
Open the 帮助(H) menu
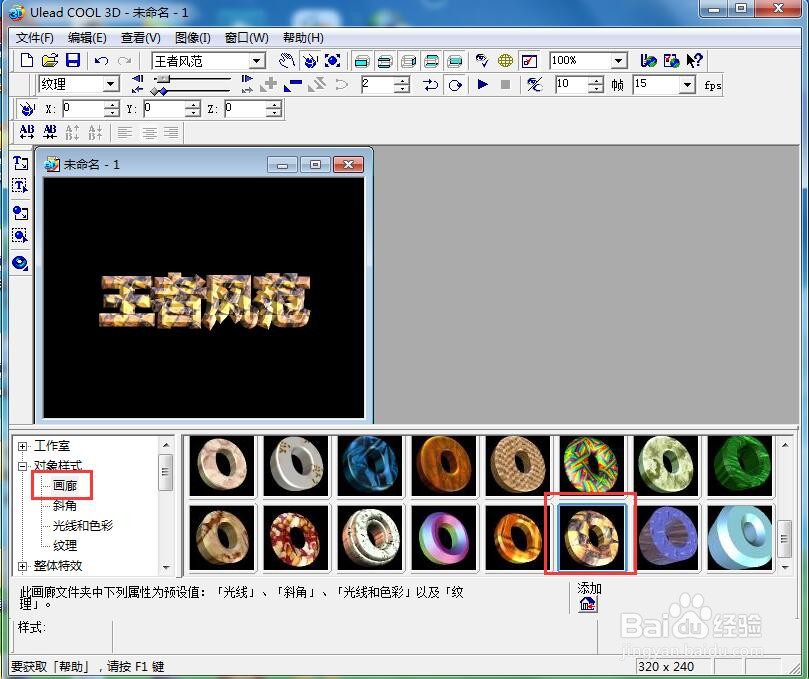click(x=303, y=38)
